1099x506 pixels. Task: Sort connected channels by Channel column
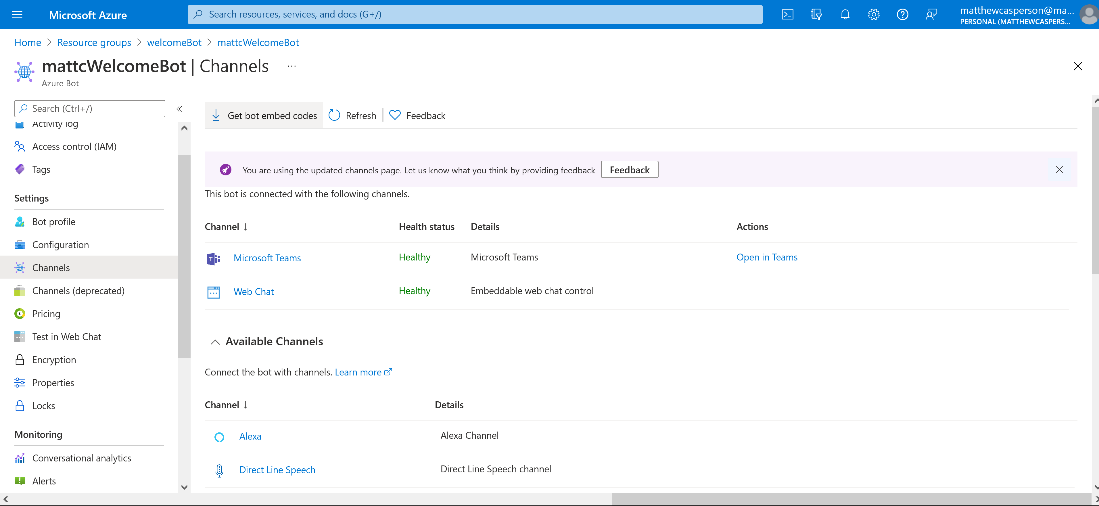[x=226, y=226]
